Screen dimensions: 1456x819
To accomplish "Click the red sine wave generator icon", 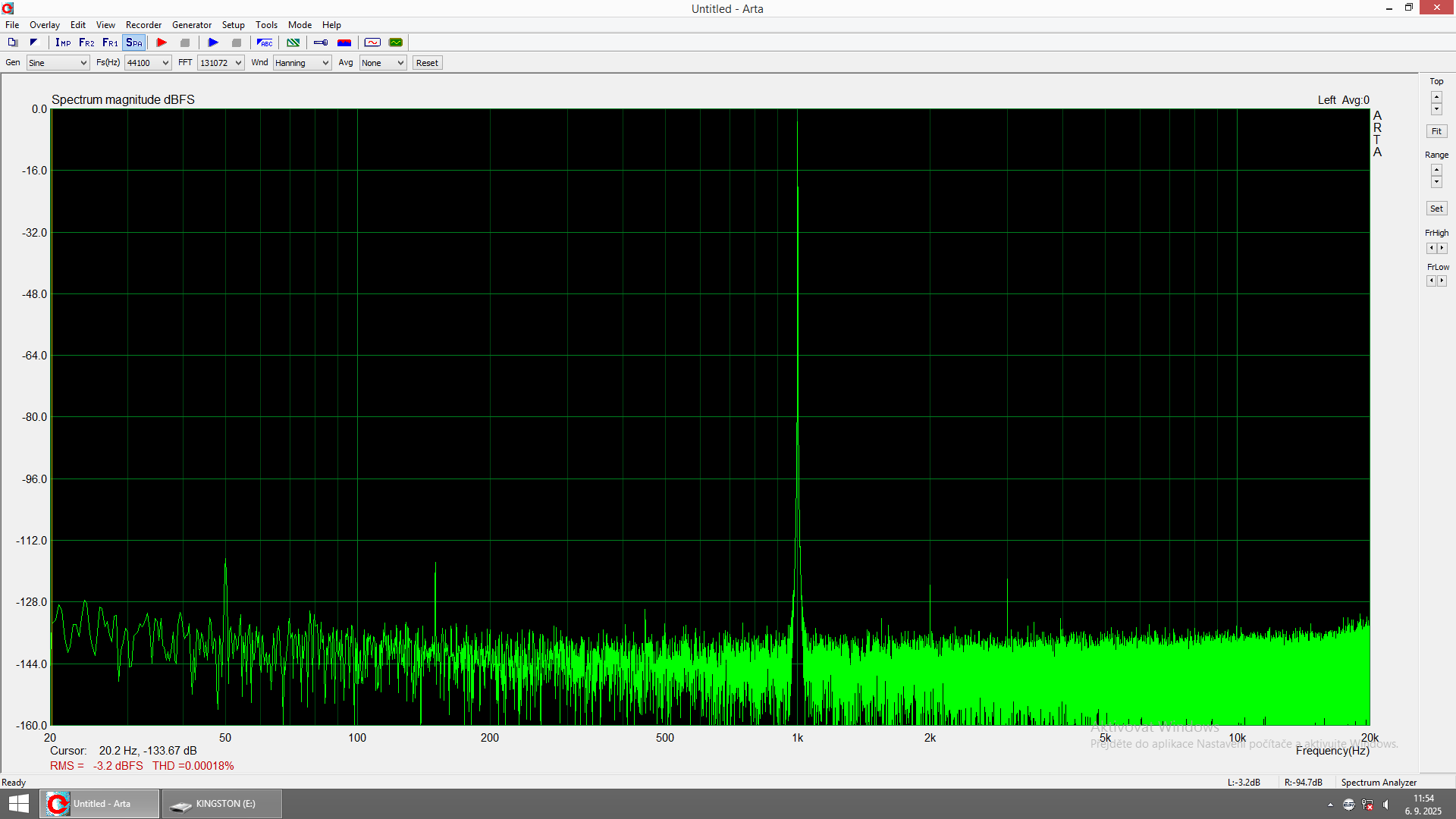I will coord(372,42).
